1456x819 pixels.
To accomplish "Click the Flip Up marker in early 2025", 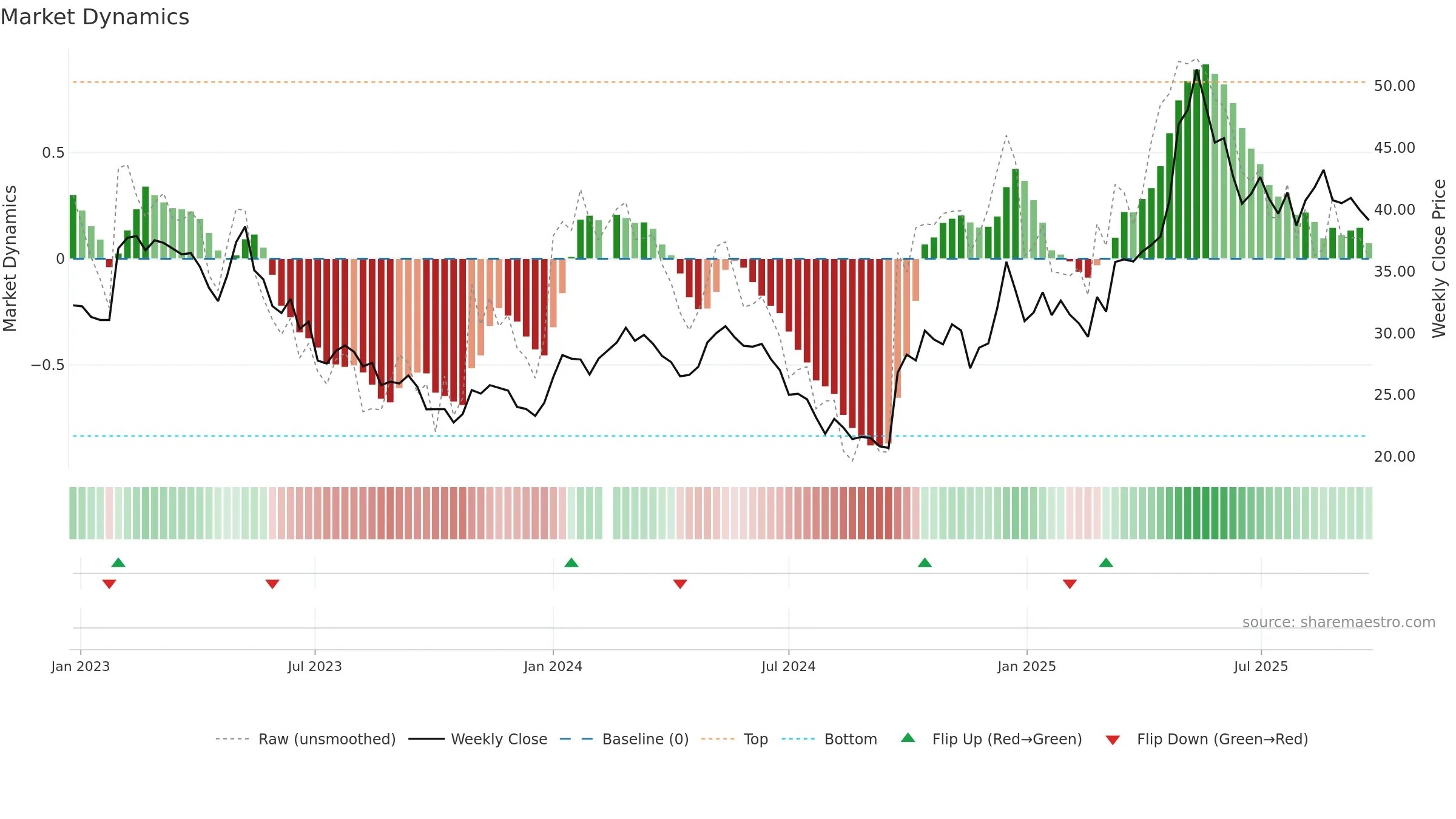I will coord(1106,562).
